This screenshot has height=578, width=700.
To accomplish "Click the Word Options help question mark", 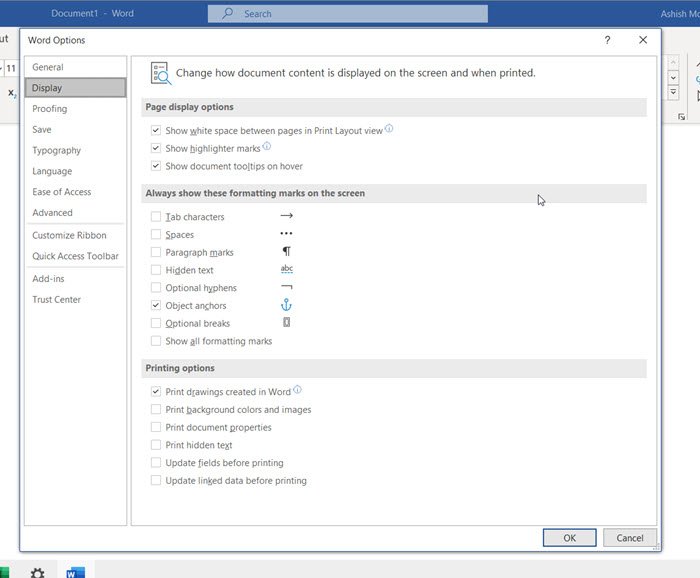I will click(x=607, y=40).
